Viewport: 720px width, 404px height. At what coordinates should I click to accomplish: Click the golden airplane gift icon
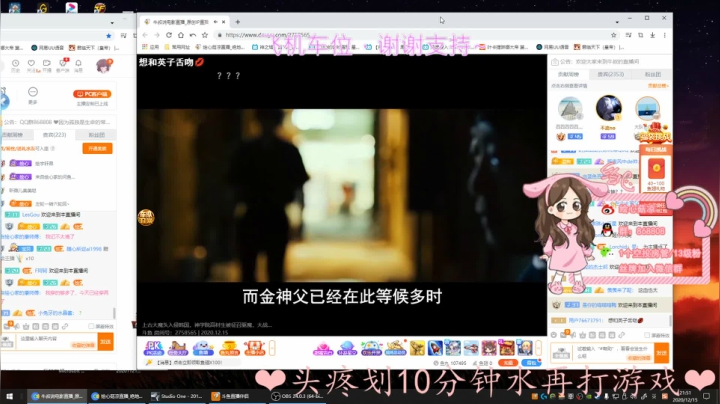pyautogui.click(x=395, y=348)
